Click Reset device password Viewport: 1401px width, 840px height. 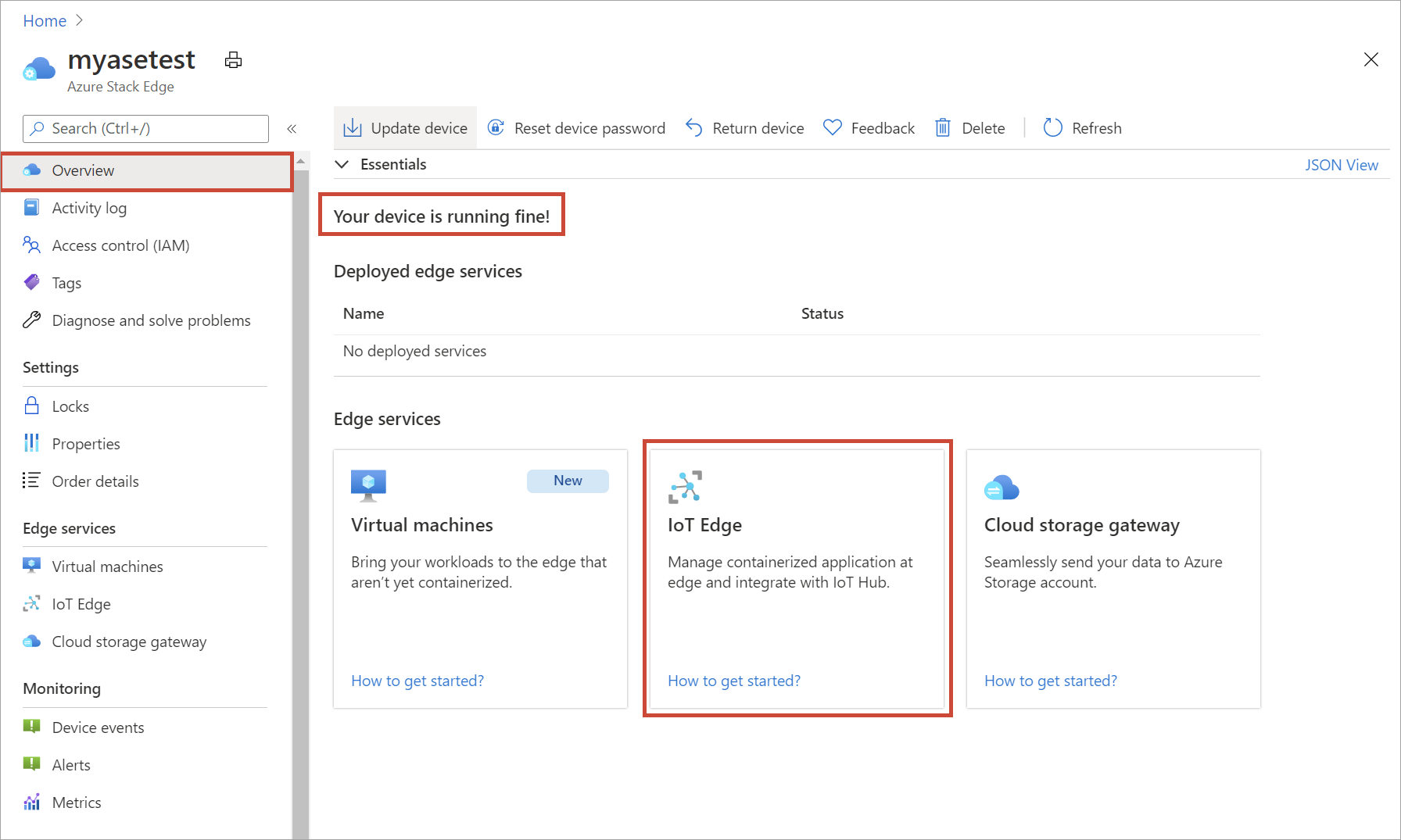coord(576,127)
